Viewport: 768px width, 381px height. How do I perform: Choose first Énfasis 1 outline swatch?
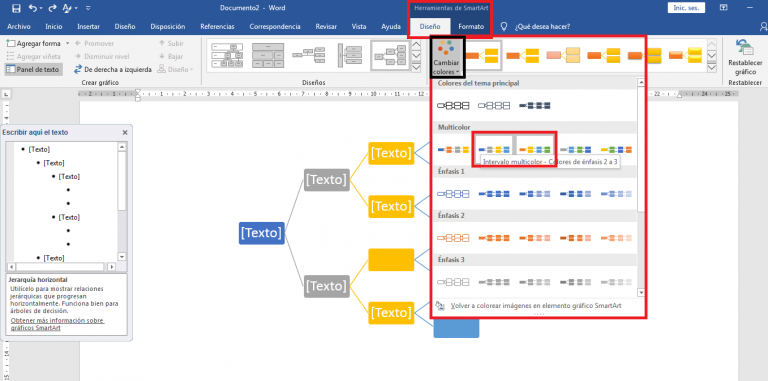click(x=453, y=194)
